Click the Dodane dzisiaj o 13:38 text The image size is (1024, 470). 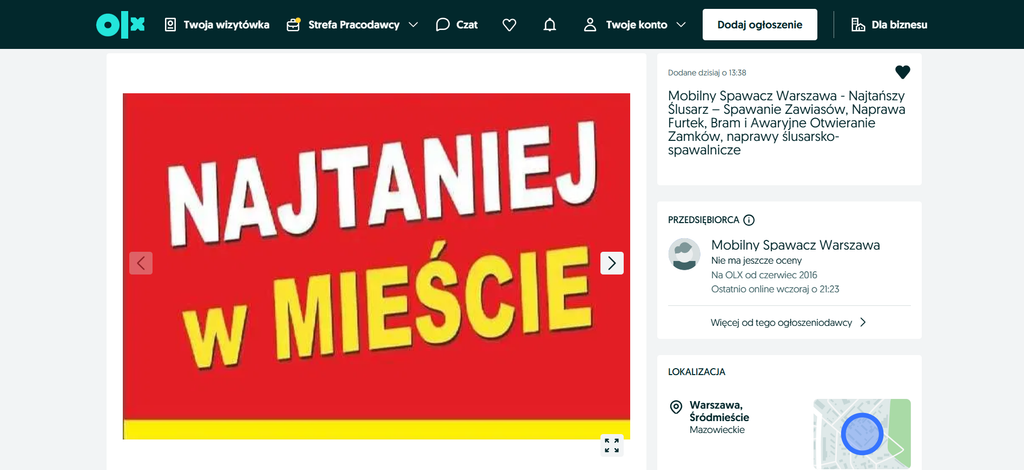(x=707, y=72)
